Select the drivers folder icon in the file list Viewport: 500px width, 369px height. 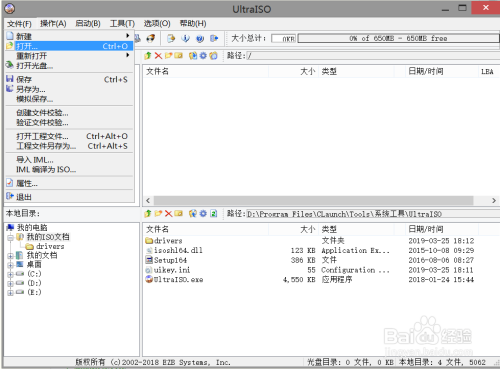point(149,240)
